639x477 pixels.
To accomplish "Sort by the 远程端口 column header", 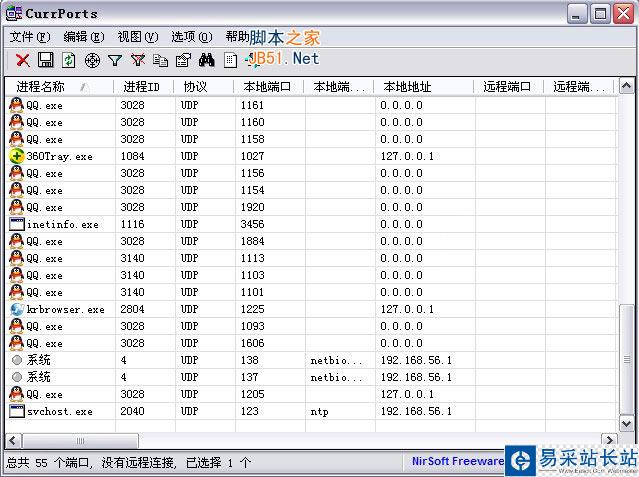I will tap(509, 86).
